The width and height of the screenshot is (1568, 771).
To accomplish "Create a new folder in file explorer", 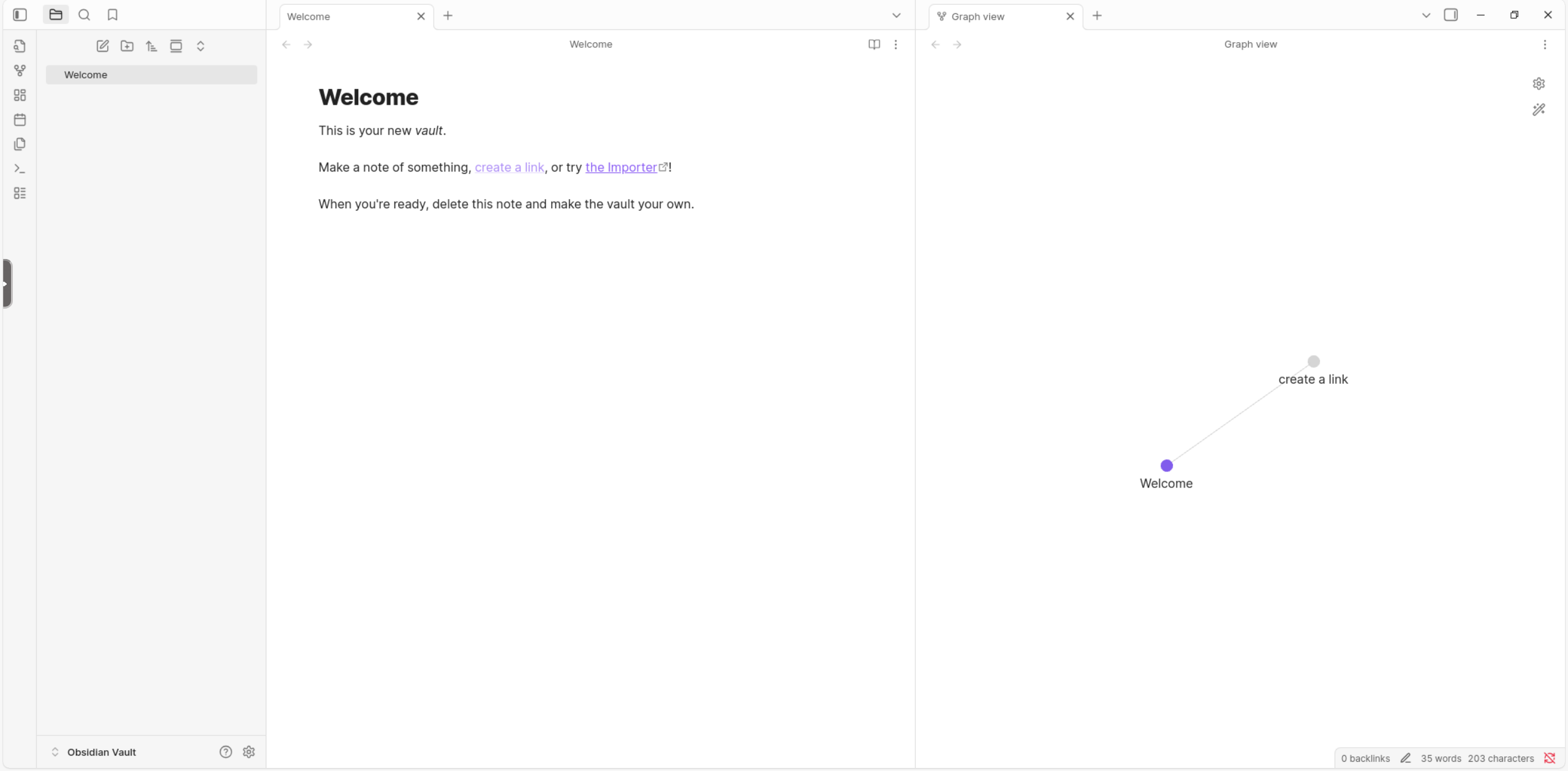I will (127, 46).
